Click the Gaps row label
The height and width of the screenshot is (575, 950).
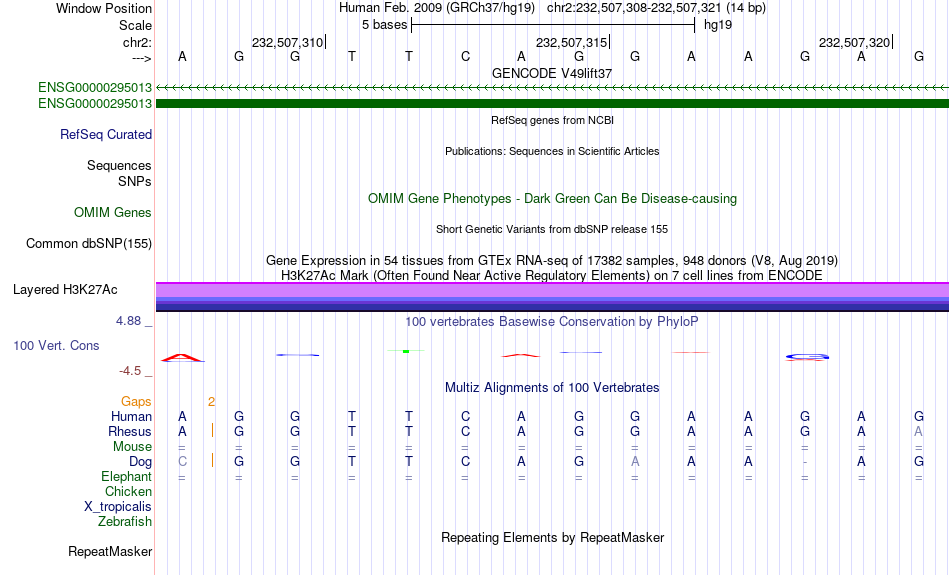[x=136, y=402]
